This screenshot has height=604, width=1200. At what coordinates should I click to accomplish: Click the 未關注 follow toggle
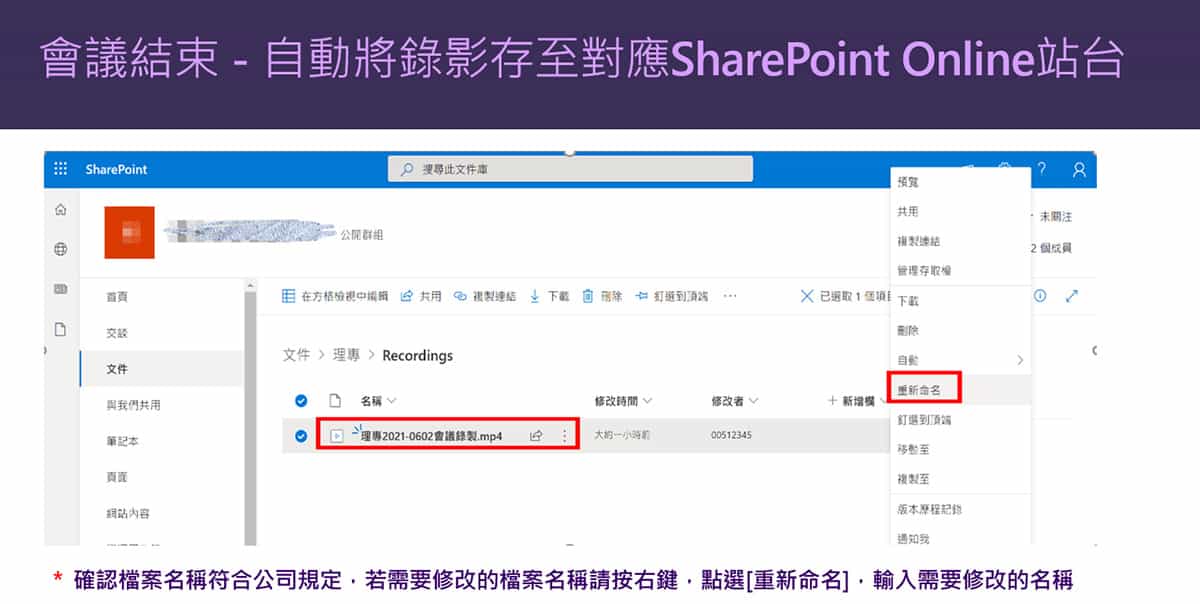tap(1054, 216)
